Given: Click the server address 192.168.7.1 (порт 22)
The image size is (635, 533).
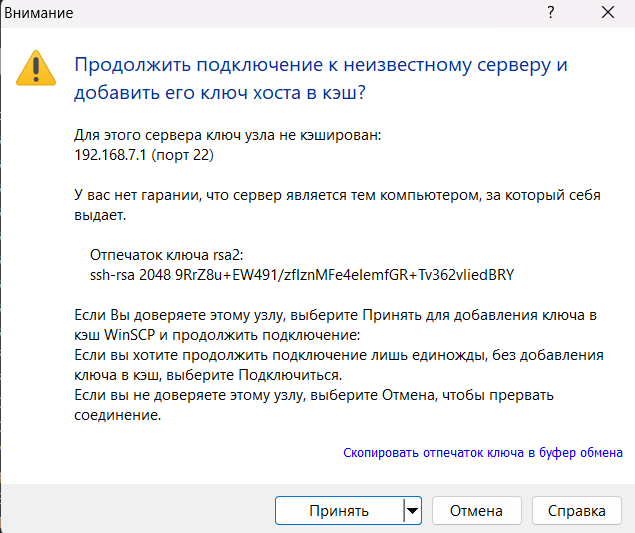Looking at the screenshot, I should (x=144, y=156).
